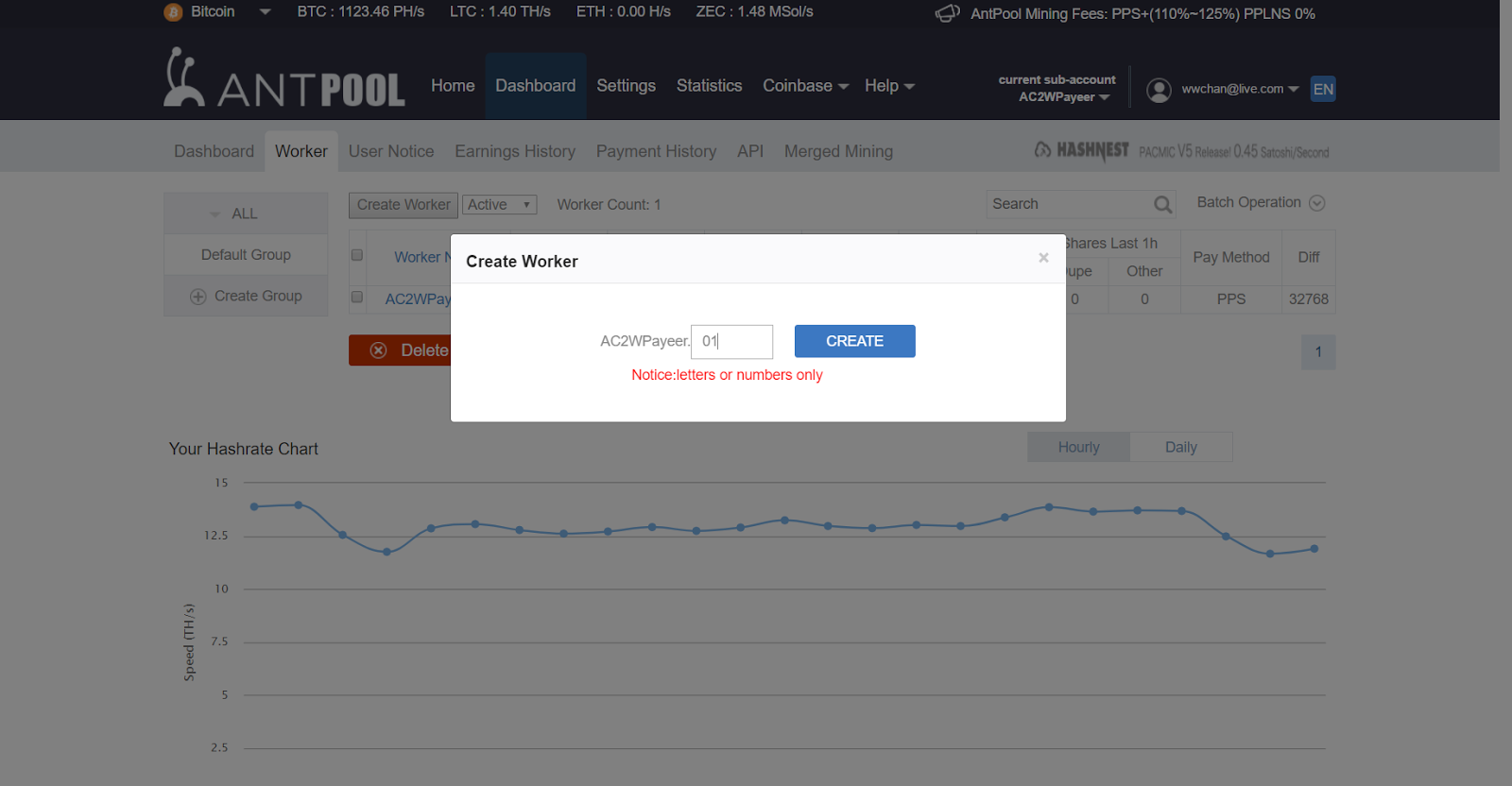The height and width of the screenshot is (786, 1512).
Task: Click Create Group
Action: click(x=246, y=297)
